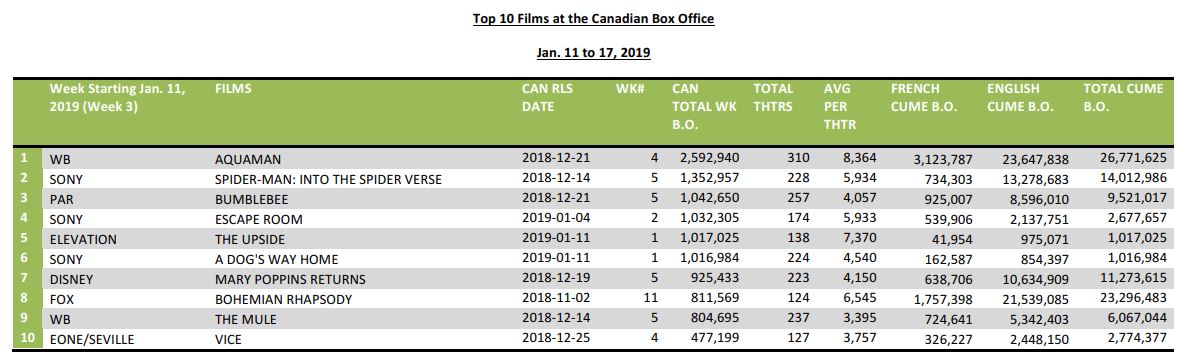Select the EONE/SEVILLE distributor cell
The height and width of the screenshot is (363, 1185).
coord(91,340)
